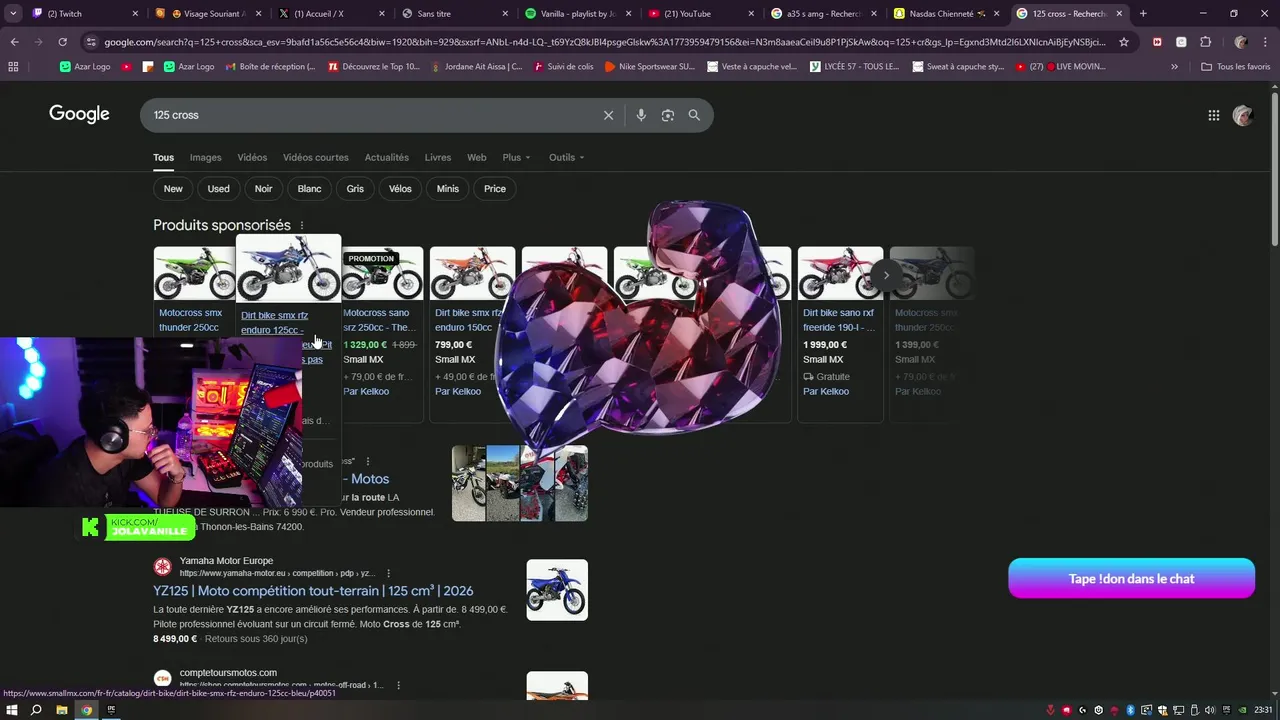Viewport: 1280px width, 720px height.
Task: Switch to the YouTube tab
Action: coord(700,14)
